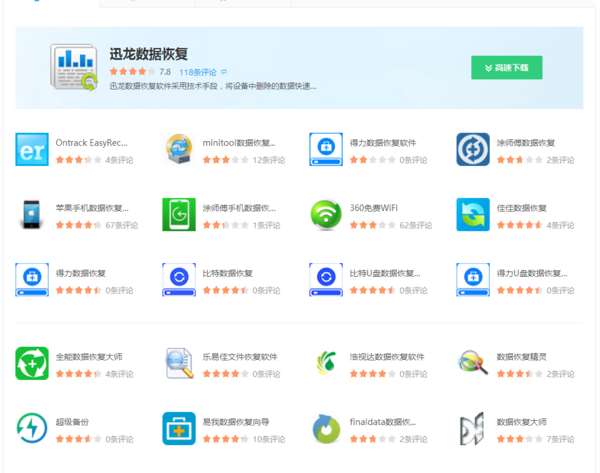Open the finaldata数据恢... title
Viewport: 600px width, 473px height.
383,422
